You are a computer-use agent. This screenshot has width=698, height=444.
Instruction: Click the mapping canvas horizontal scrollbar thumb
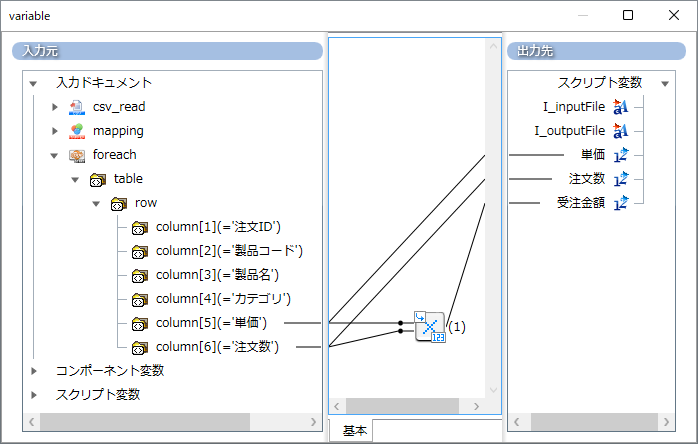click(x=402, y=406)
